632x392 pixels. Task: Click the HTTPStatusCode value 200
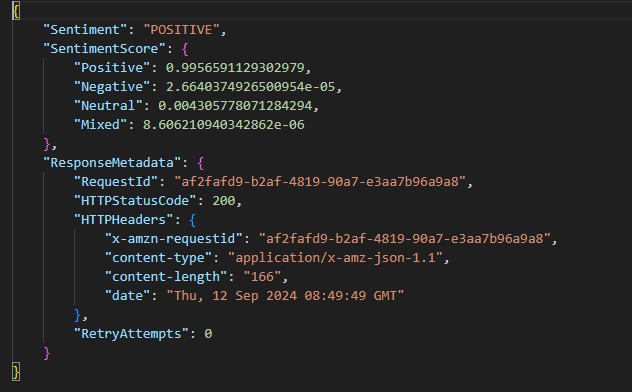(x=224, y=201)
